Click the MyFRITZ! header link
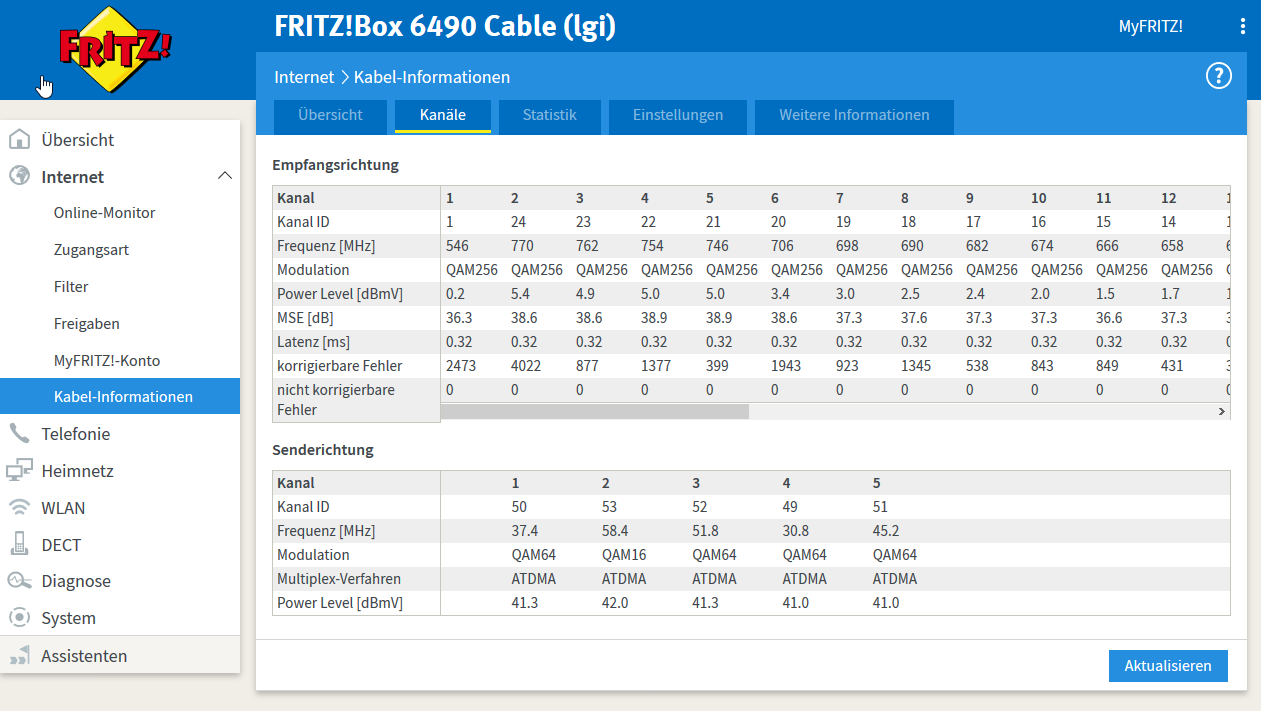Image resolution: width=1261 pixels, height=711 pixels. click(x=1150, y=27)
